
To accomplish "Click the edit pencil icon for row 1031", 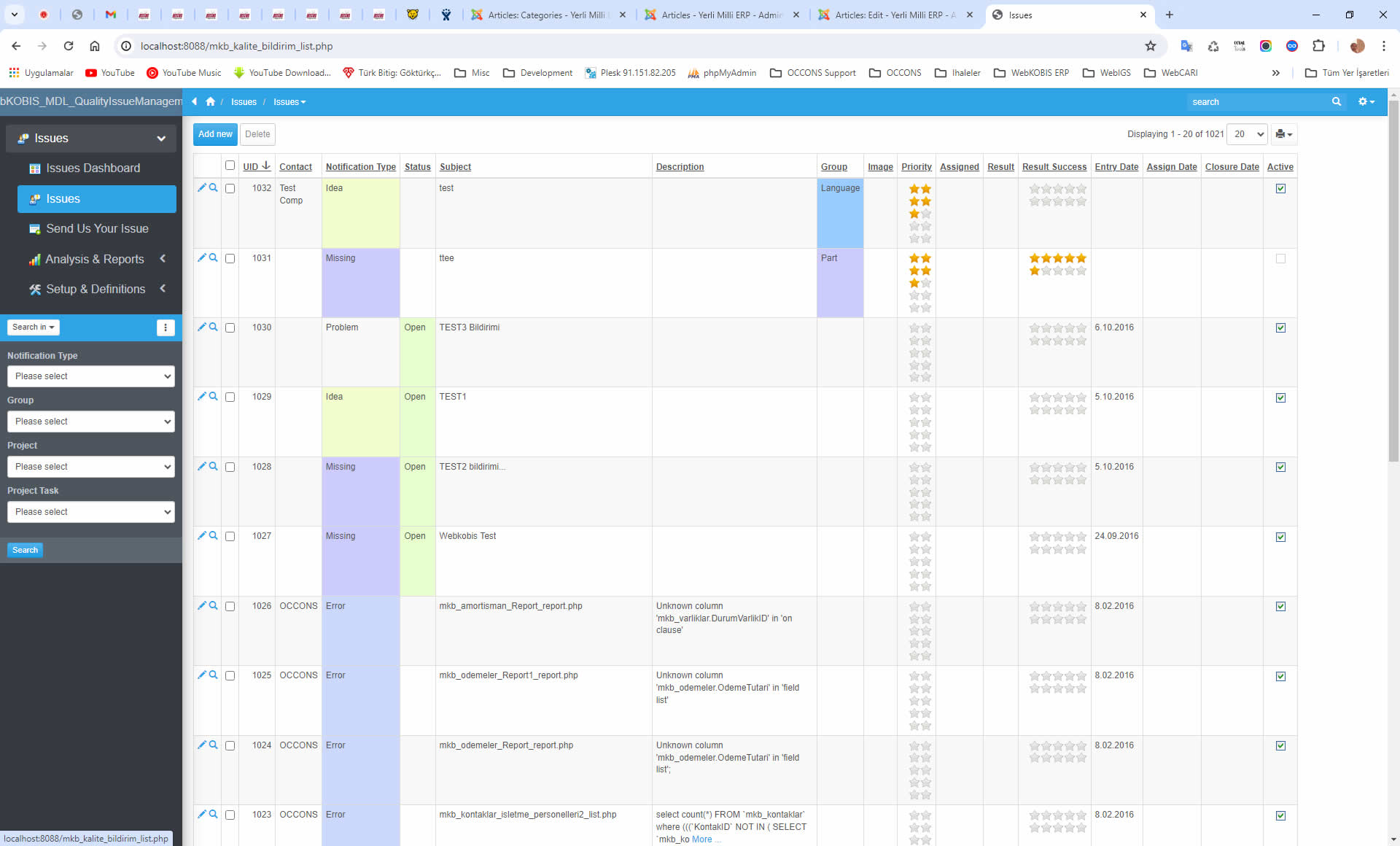I will (x=202, y=258).
